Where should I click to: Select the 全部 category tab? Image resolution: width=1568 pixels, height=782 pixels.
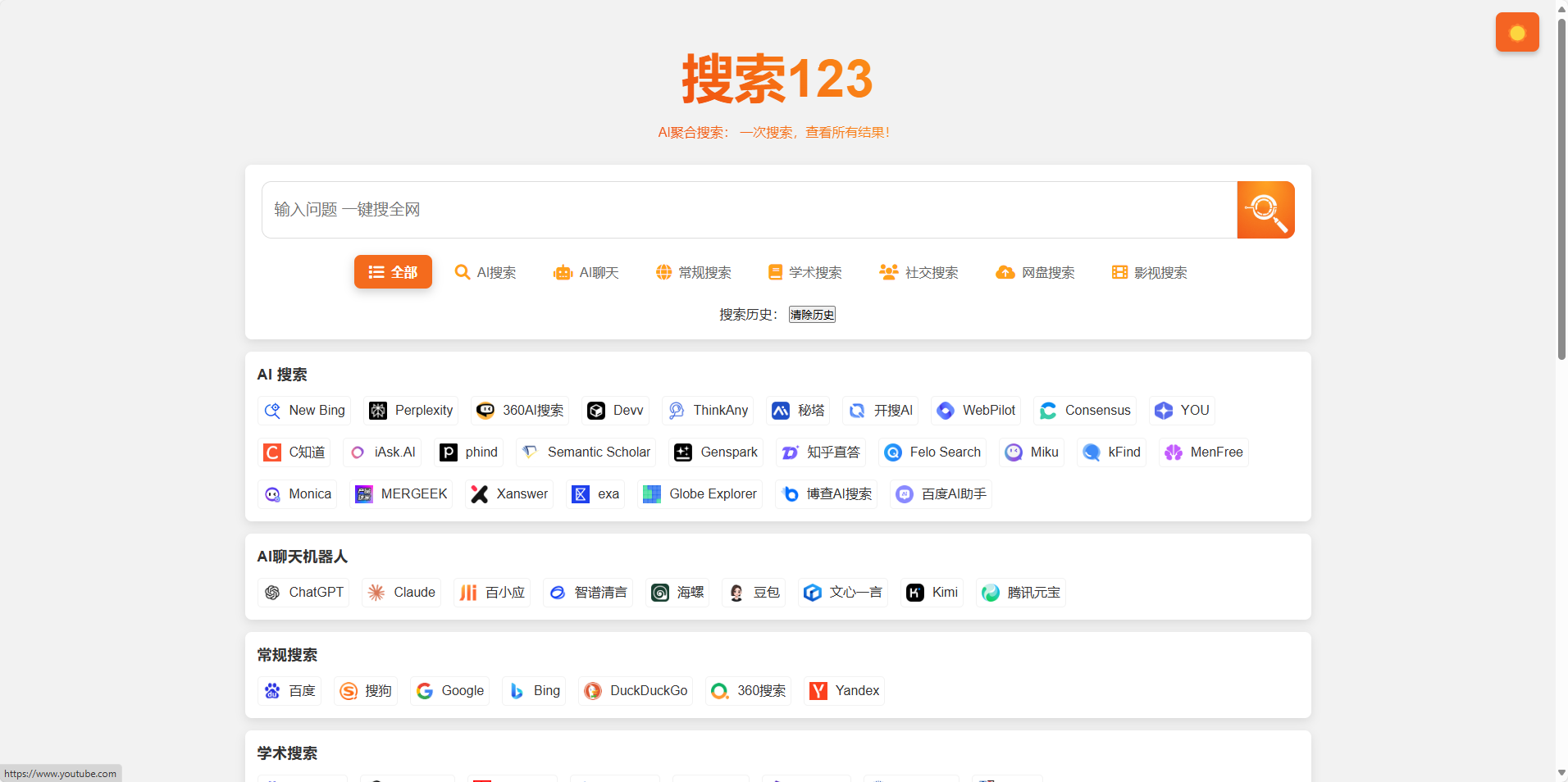click(x=393, y=272)
